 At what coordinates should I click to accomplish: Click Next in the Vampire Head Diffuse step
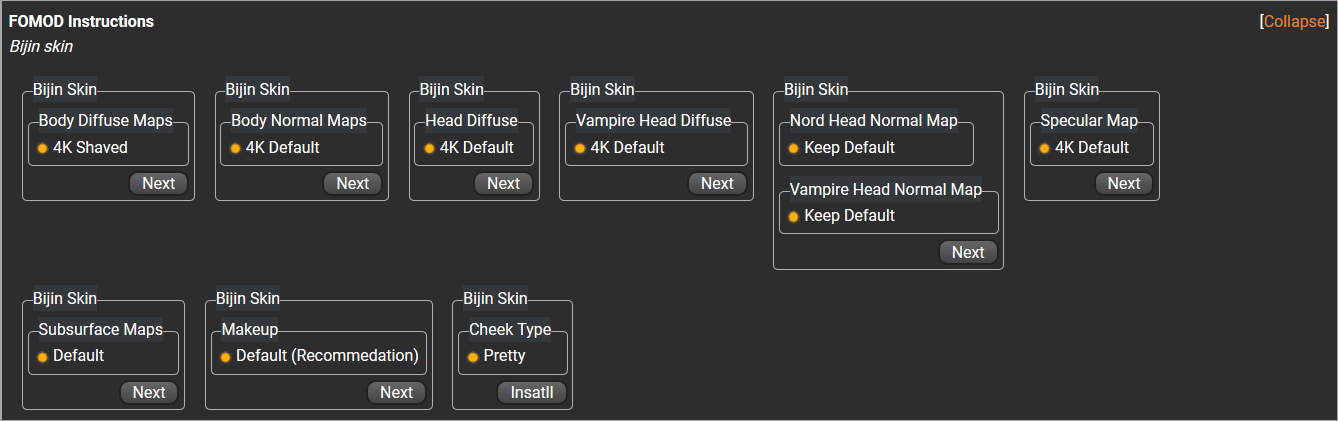pyautogui.click(x=717, y=183)
